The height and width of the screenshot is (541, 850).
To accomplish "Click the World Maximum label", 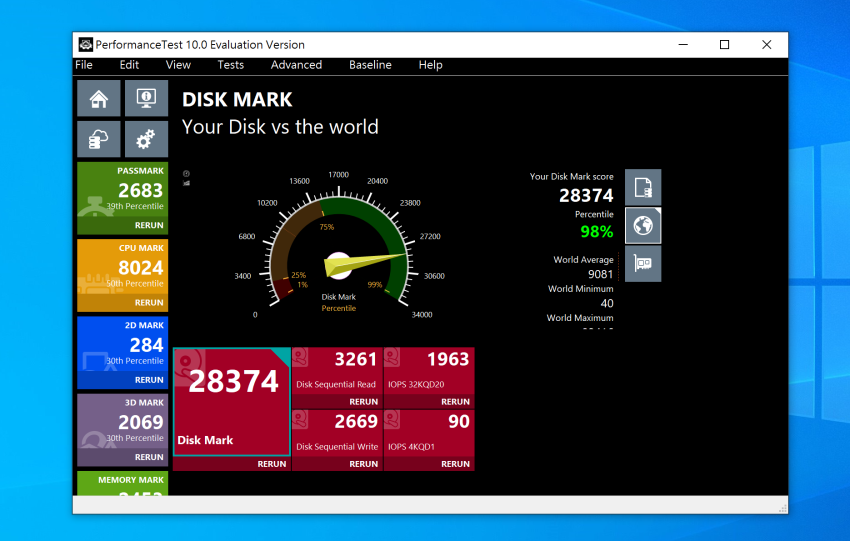I will [x=579, y=318].
